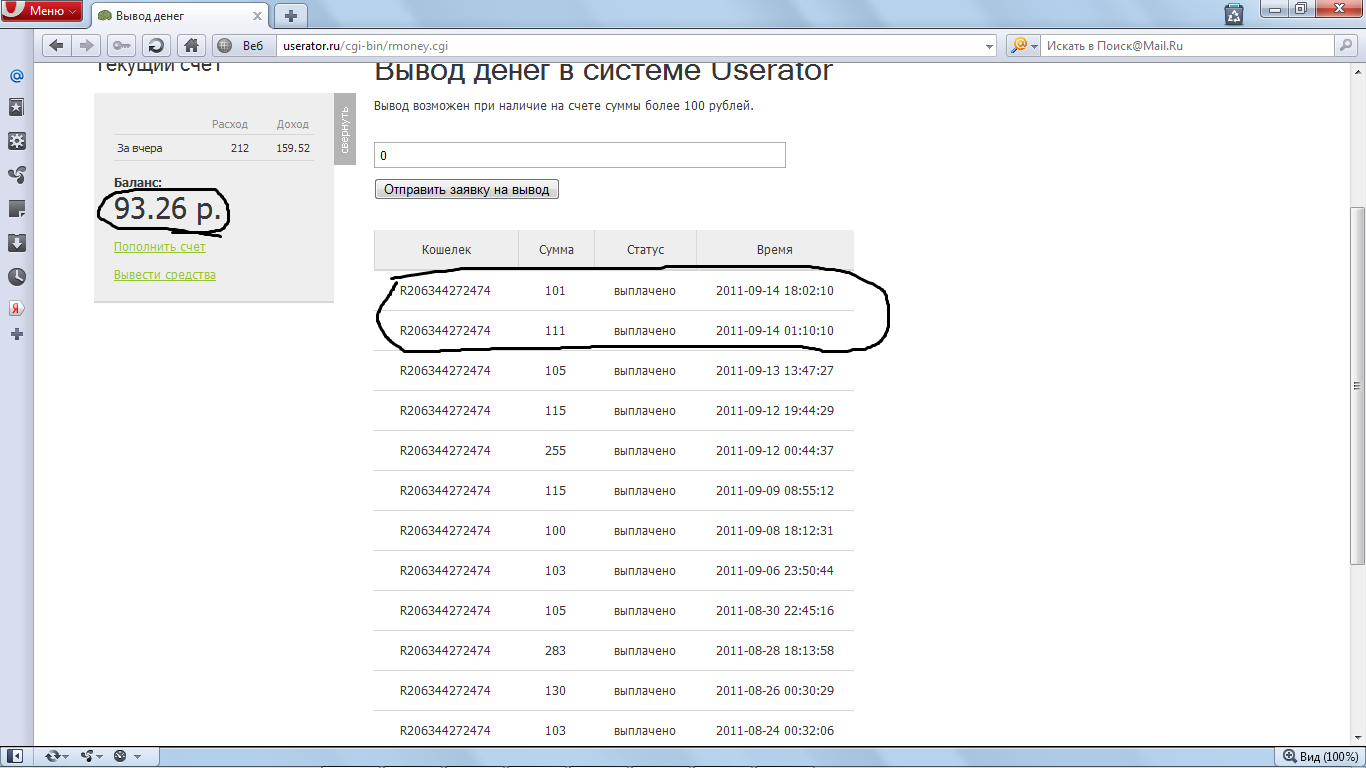The image size is (1366, 768).
Task: Open a new tab with plus button
Action: coord(291,16)
